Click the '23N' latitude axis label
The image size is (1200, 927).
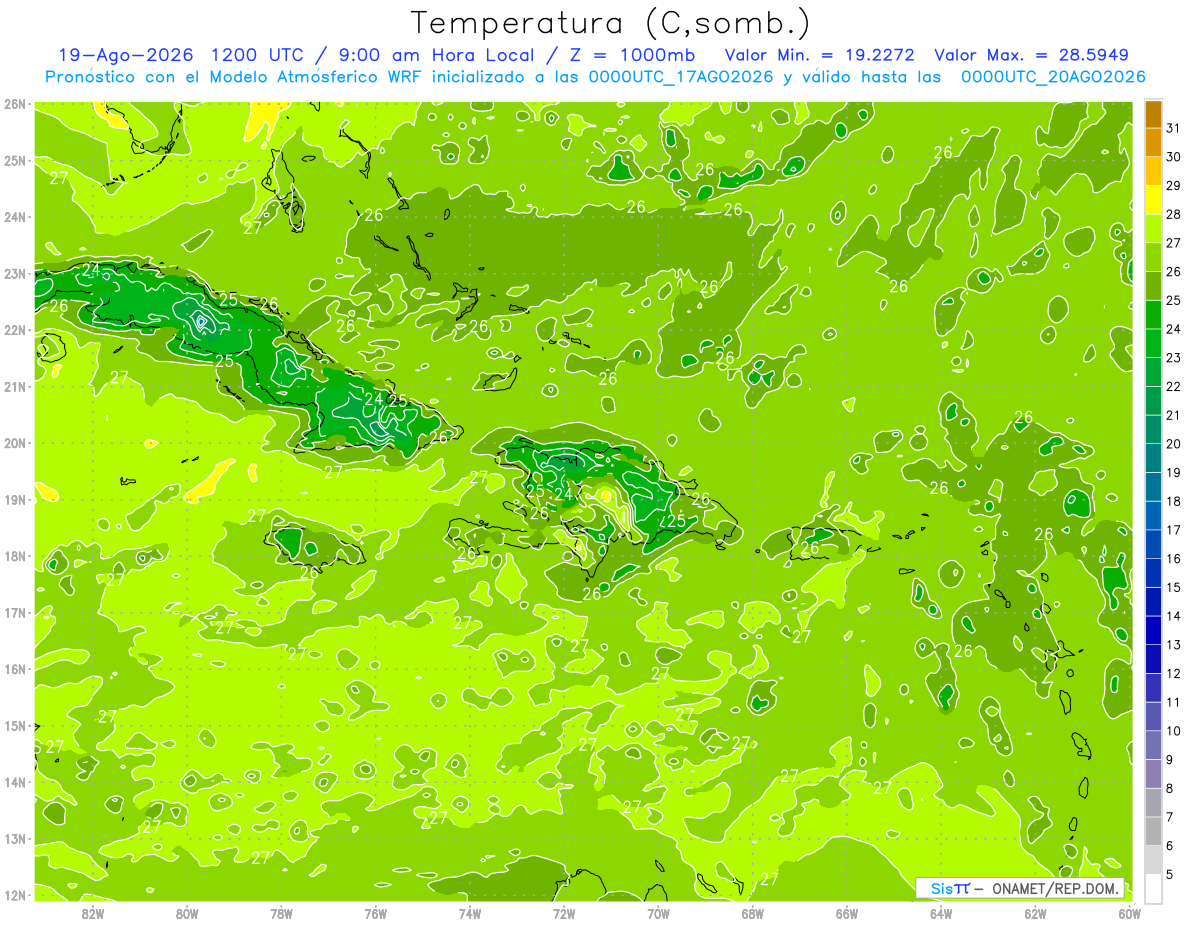[15, 273]
